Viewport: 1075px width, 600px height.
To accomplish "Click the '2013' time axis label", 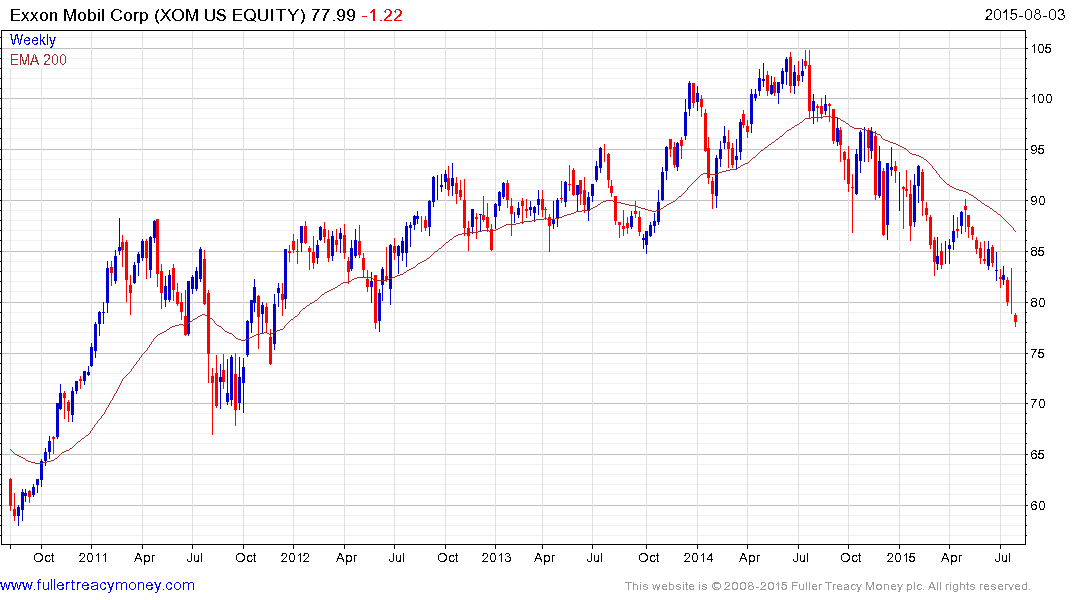I will pos(496,557).
